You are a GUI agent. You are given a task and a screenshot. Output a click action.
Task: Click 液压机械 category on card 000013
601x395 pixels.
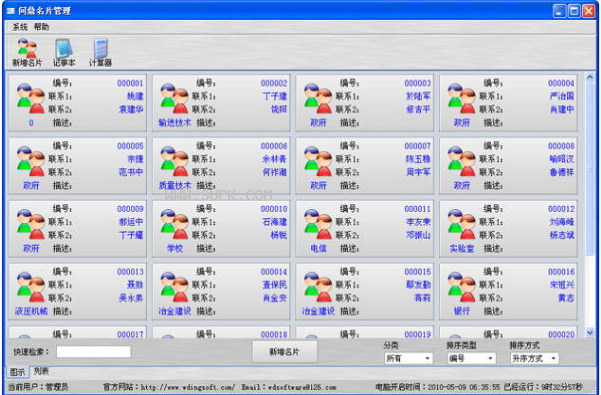[31, 311]
